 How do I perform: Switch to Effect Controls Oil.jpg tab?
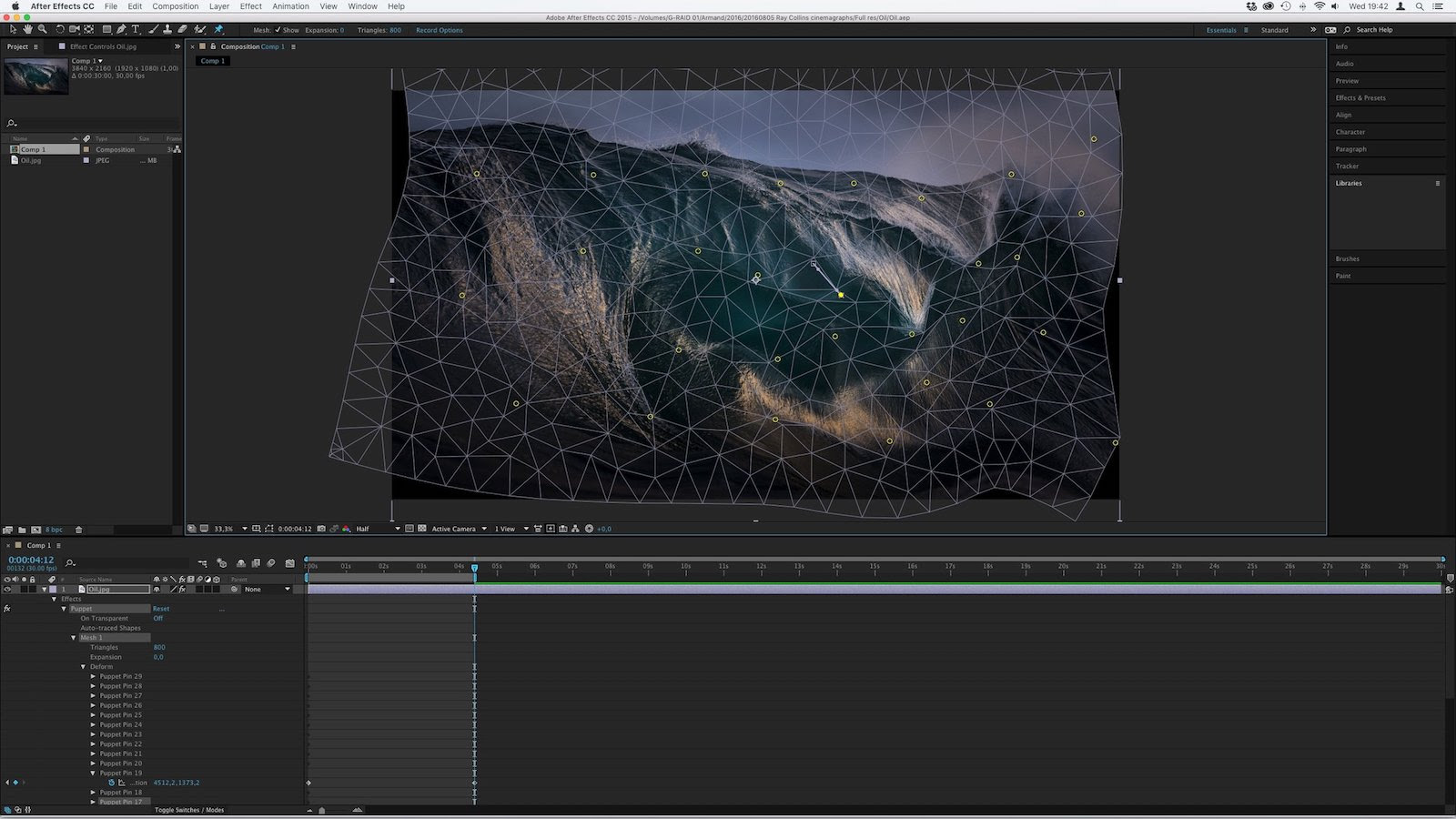pyautogui.click(x=103, y=46)
